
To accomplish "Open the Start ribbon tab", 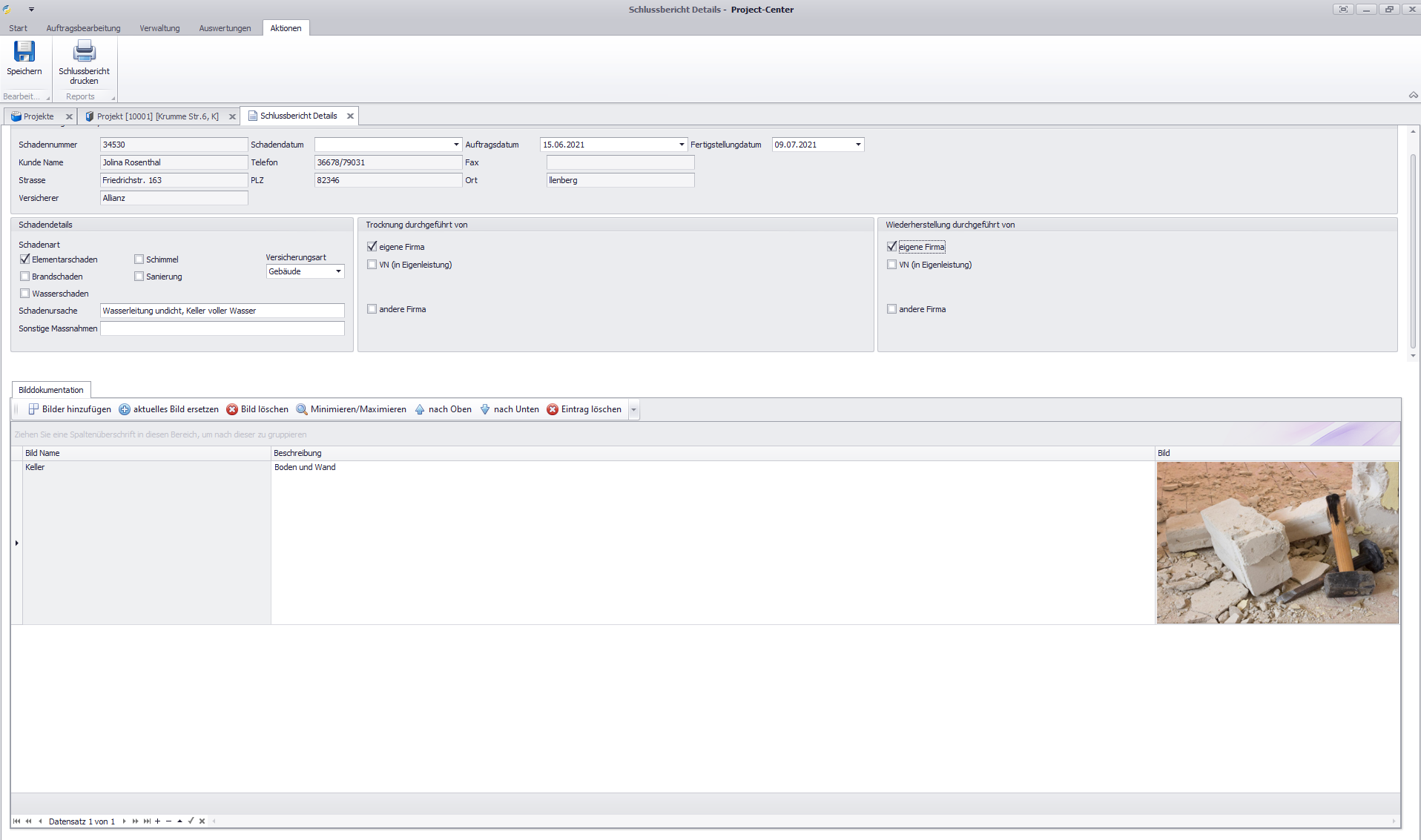I will (x=18, y=28).
